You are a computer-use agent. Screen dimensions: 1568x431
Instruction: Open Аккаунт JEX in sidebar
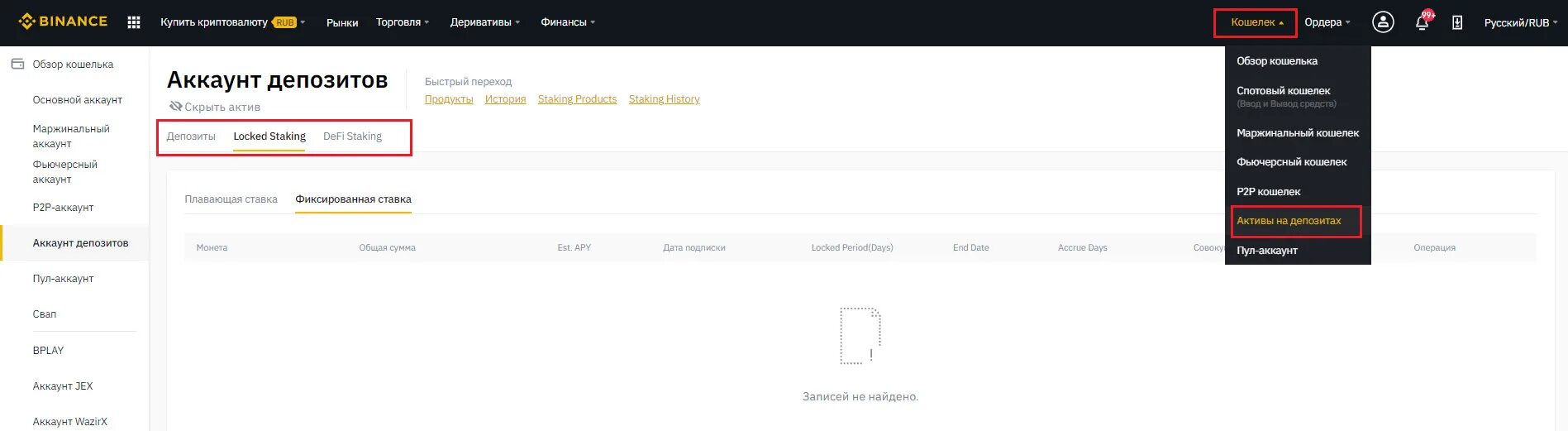(63, 386)
